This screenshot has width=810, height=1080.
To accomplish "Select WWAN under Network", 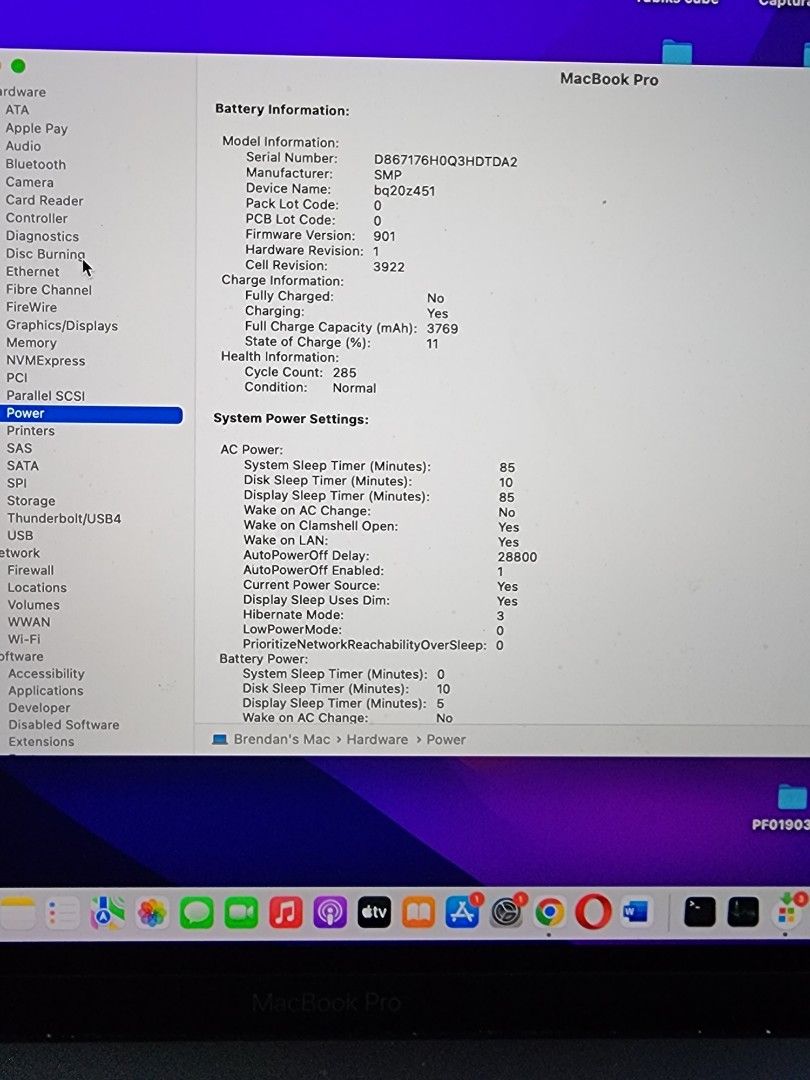I will 29,622.
